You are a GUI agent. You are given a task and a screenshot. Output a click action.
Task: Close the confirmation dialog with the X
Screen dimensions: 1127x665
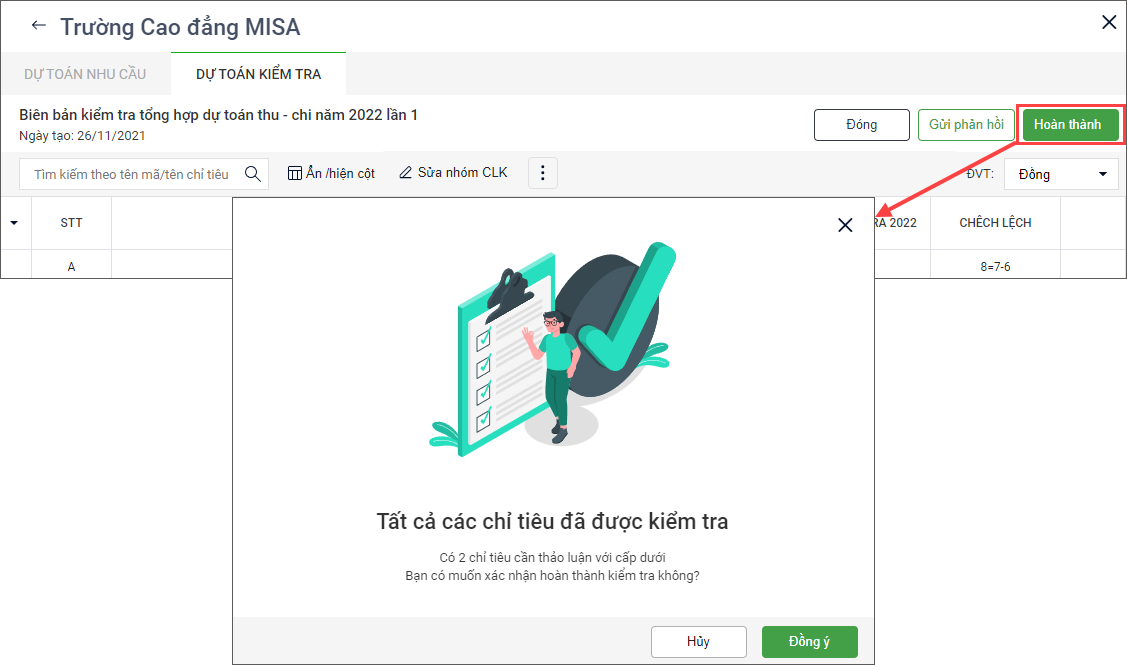845,225
